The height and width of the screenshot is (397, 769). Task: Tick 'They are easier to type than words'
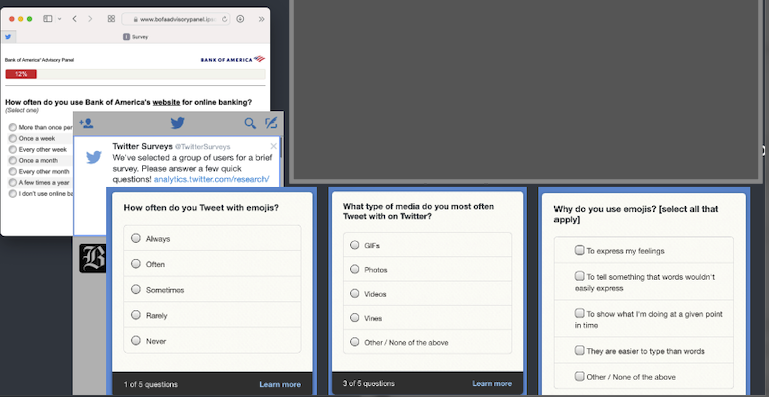[580, 350]
